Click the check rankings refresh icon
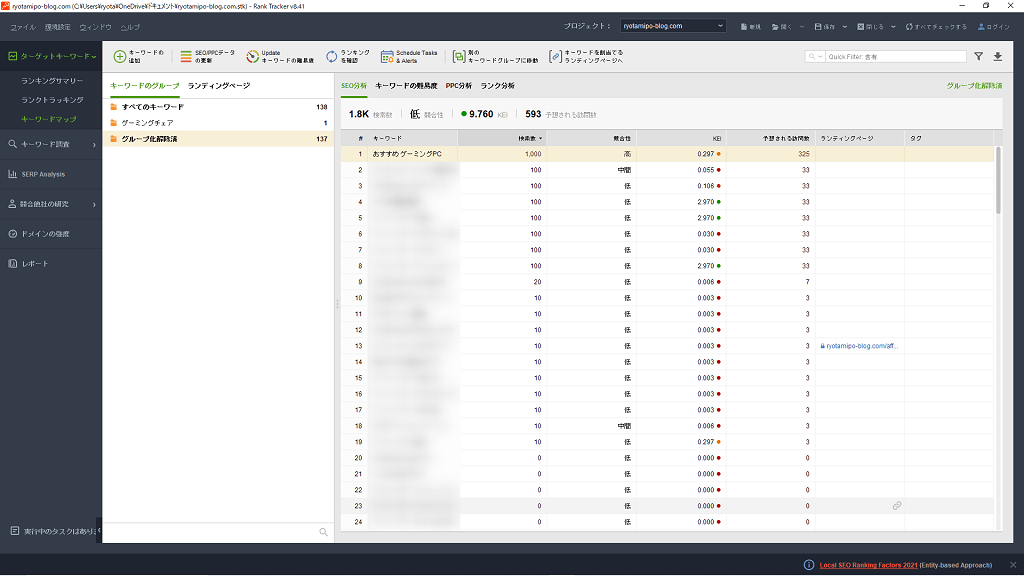1024x576 pixels. [x=331, y=57]
